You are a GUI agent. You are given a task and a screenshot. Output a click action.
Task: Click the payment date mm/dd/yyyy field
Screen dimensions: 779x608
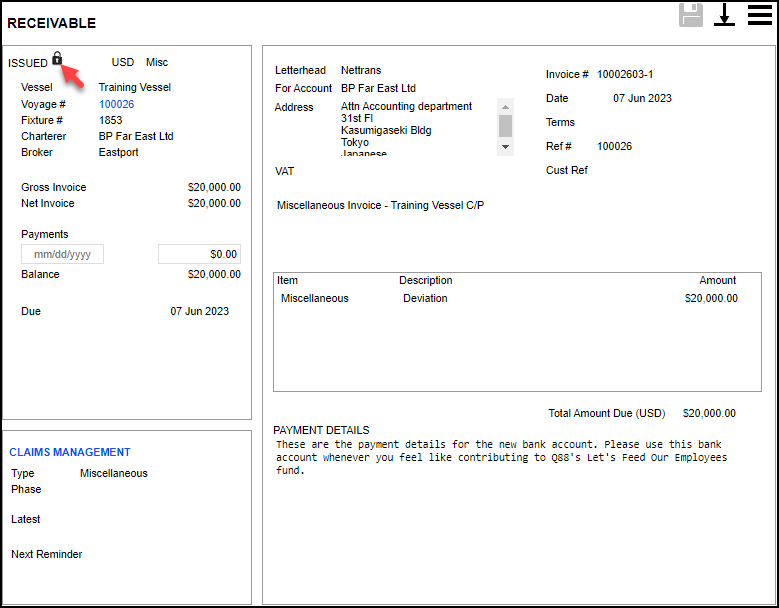pos(63,254)
